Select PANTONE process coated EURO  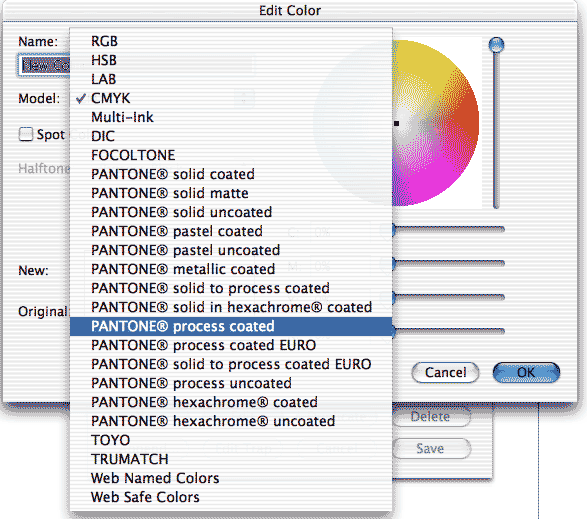[231, 345]
